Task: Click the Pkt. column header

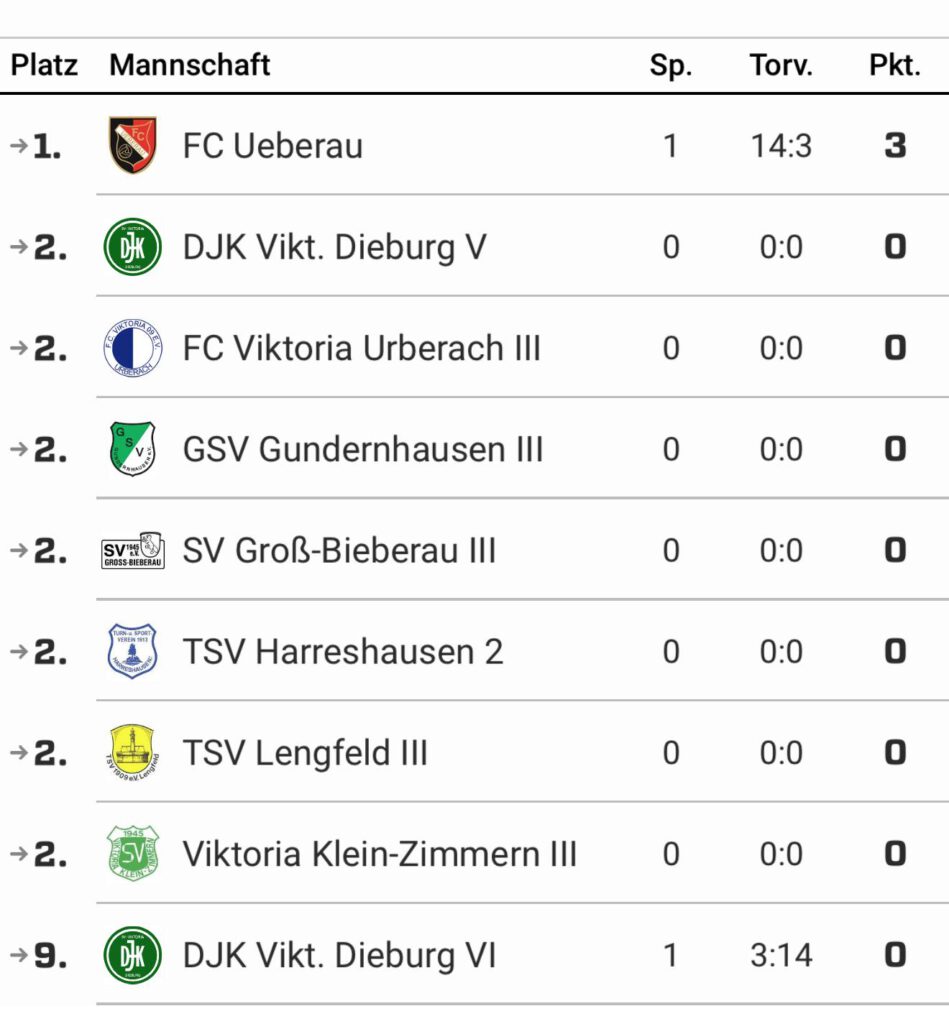Action: pyautogui.click(x=894, y=66)
